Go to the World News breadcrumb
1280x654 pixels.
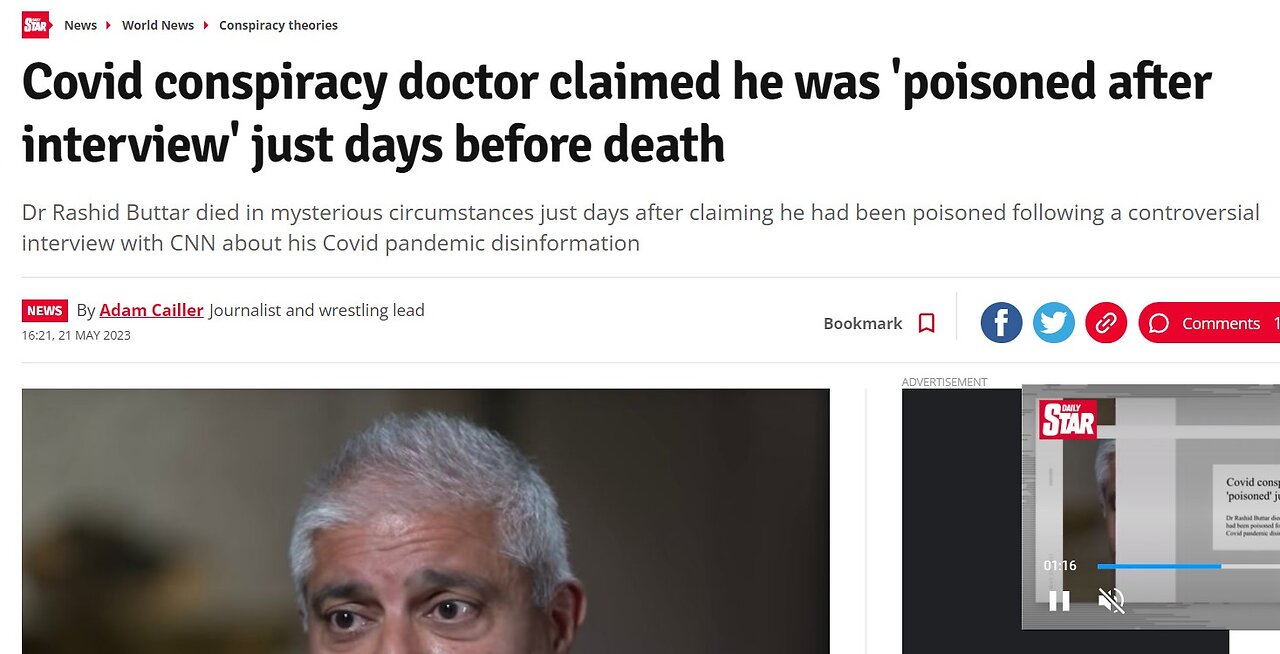pyautogui.click(x=158, y=25)
